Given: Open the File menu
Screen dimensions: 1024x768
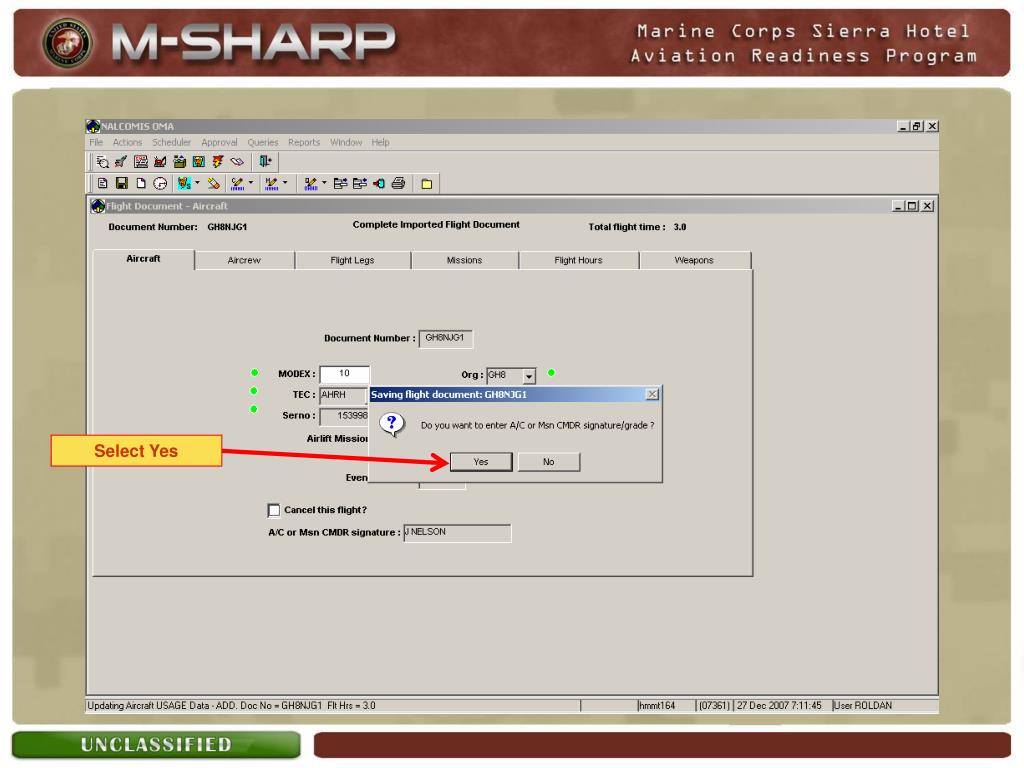Looking at the screenshot, I should [x=96, y=142].
